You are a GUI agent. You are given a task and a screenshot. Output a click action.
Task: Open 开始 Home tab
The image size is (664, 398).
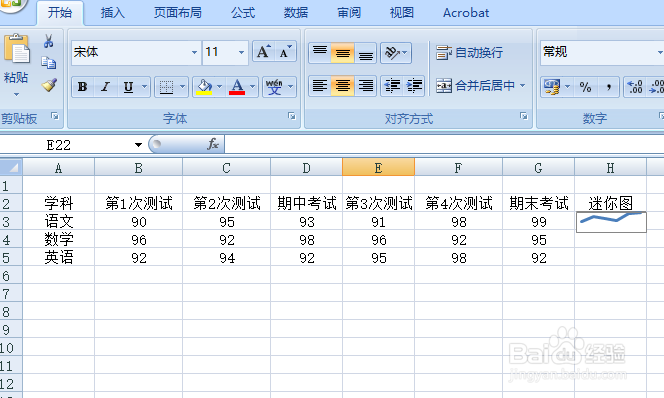click(59, 13)
